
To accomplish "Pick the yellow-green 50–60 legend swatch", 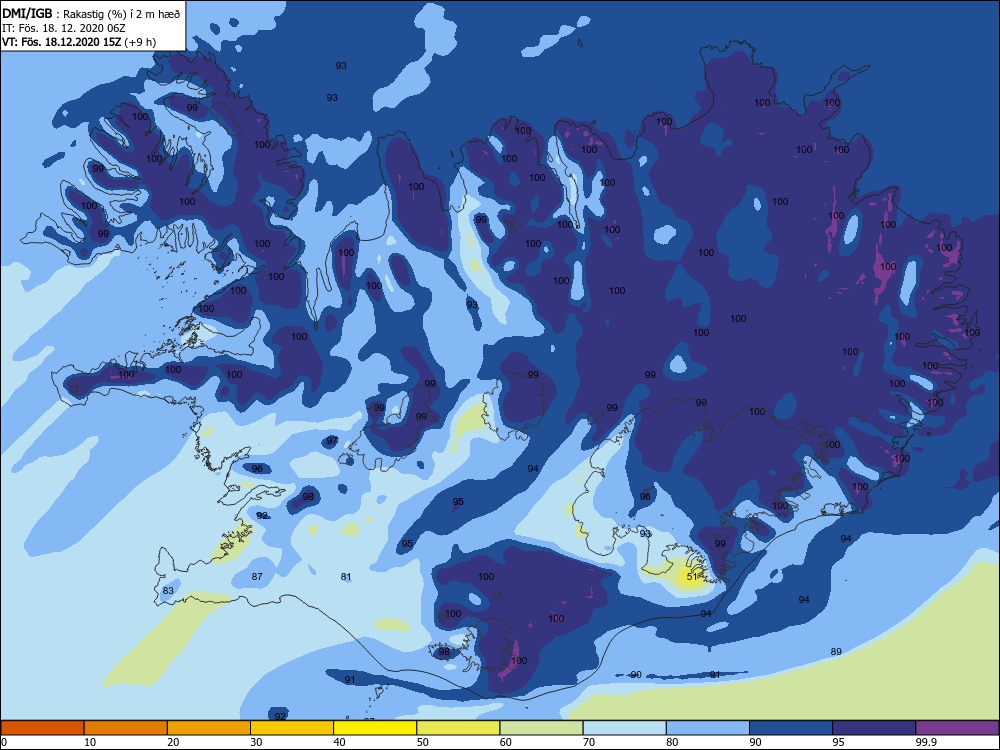I will (x=459, y=728).
